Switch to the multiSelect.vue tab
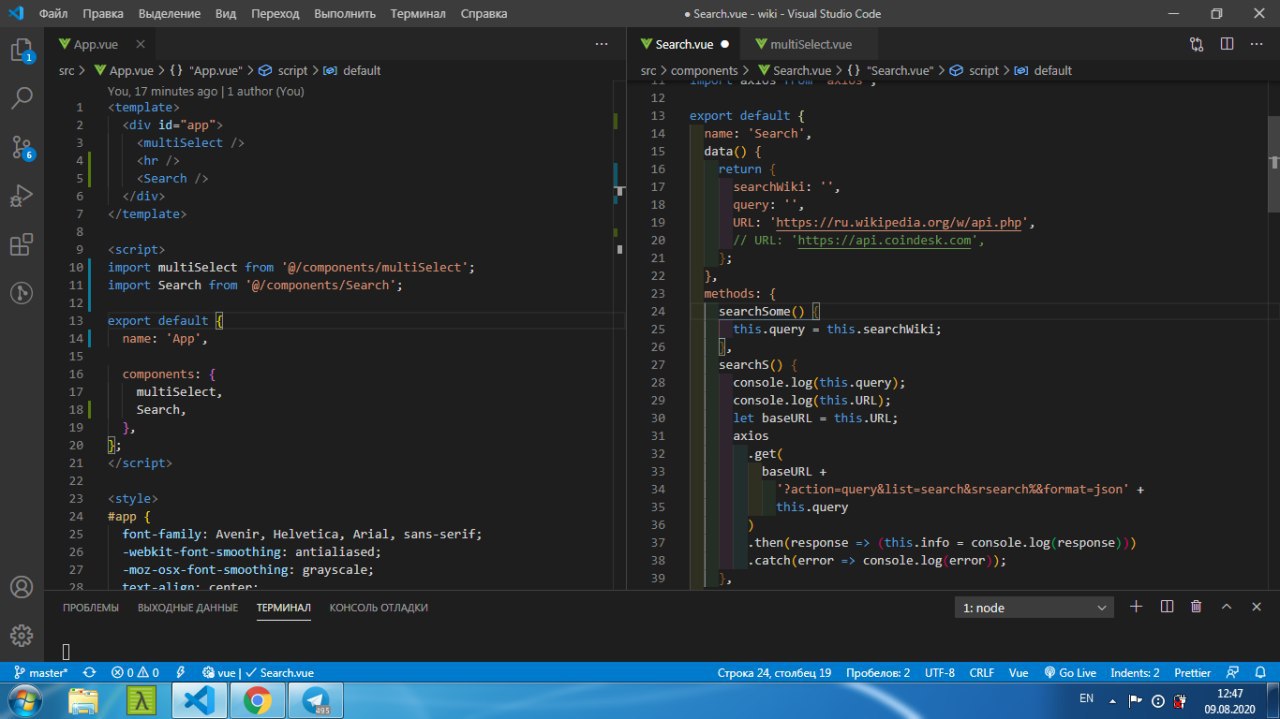 [809, 44]
